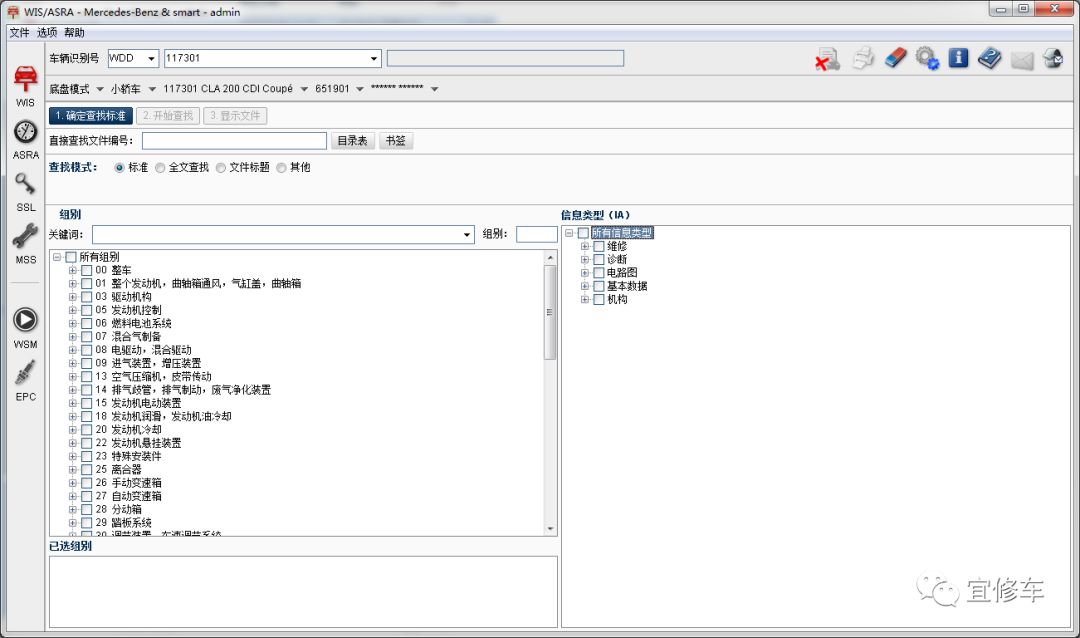Image resolution: width=1080 pixels, height=638 pixels.
Task: Click the delete document icon with red X
Action: click(x=827, y=59)
